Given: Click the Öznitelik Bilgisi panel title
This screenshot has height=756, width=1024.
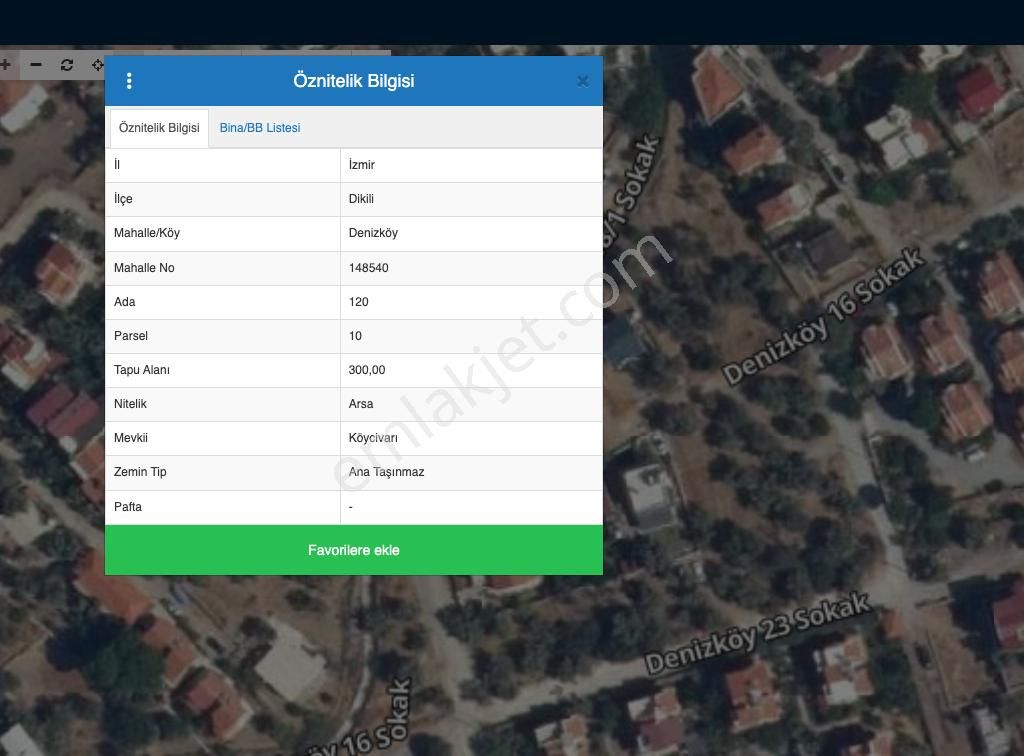Looking at the screenshot, I should 353,81.
